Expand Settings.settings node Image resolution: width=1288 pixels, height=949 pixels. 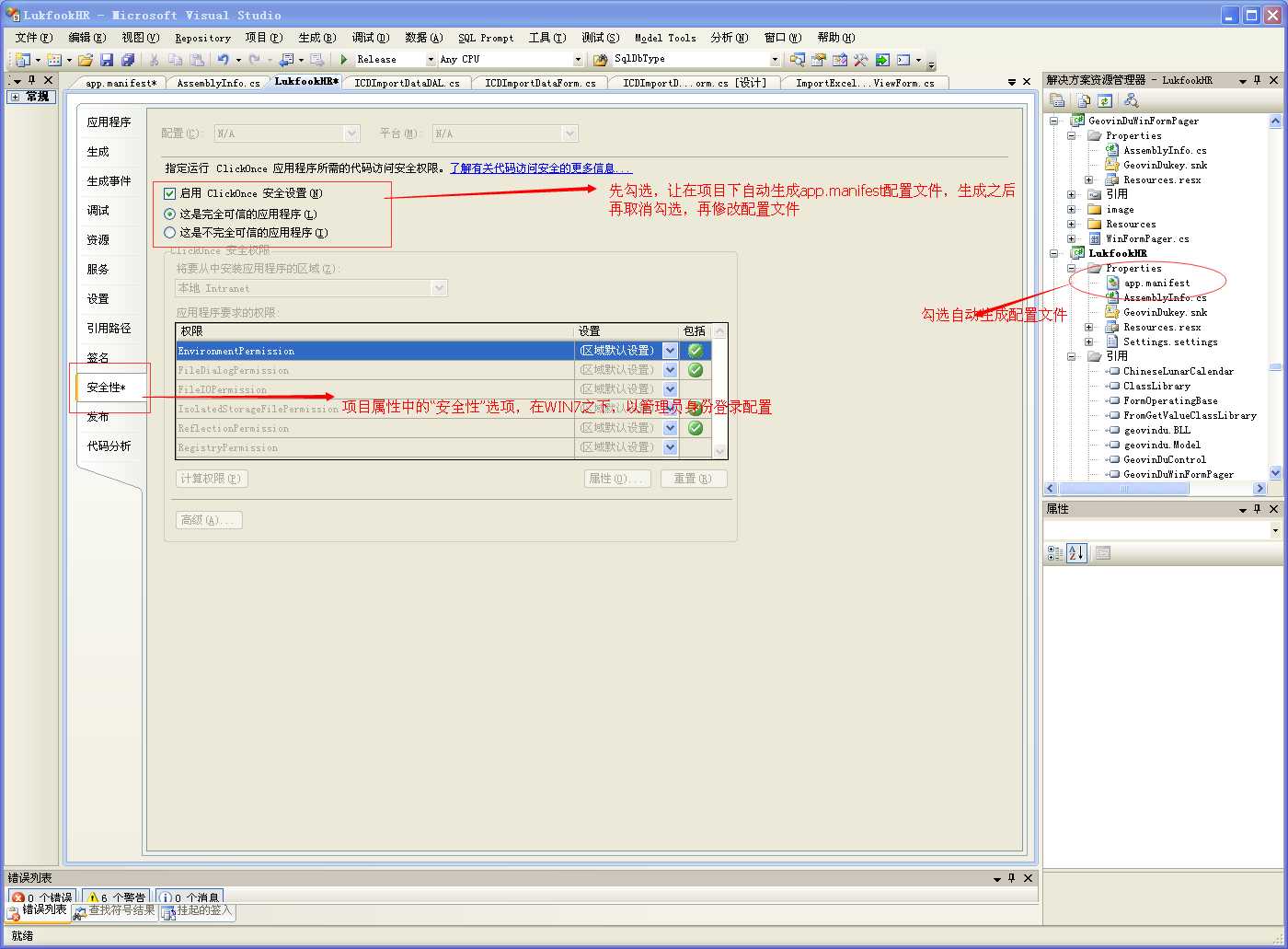coord(1088,341)
